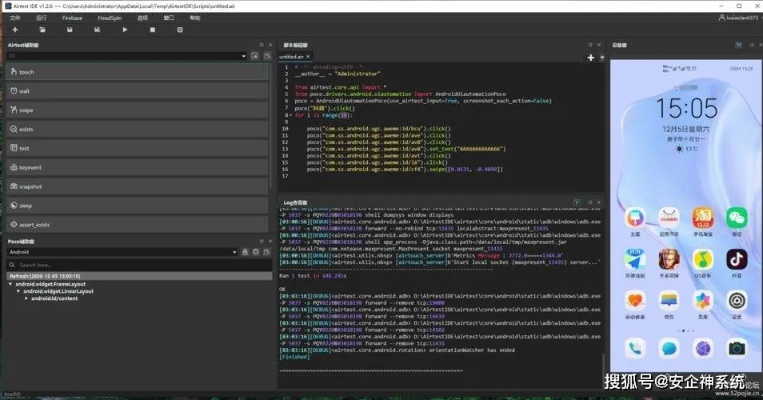Switch to the untitled.air script tab
The height and width of the screenshot is (400, 763).
coord(292,57)
